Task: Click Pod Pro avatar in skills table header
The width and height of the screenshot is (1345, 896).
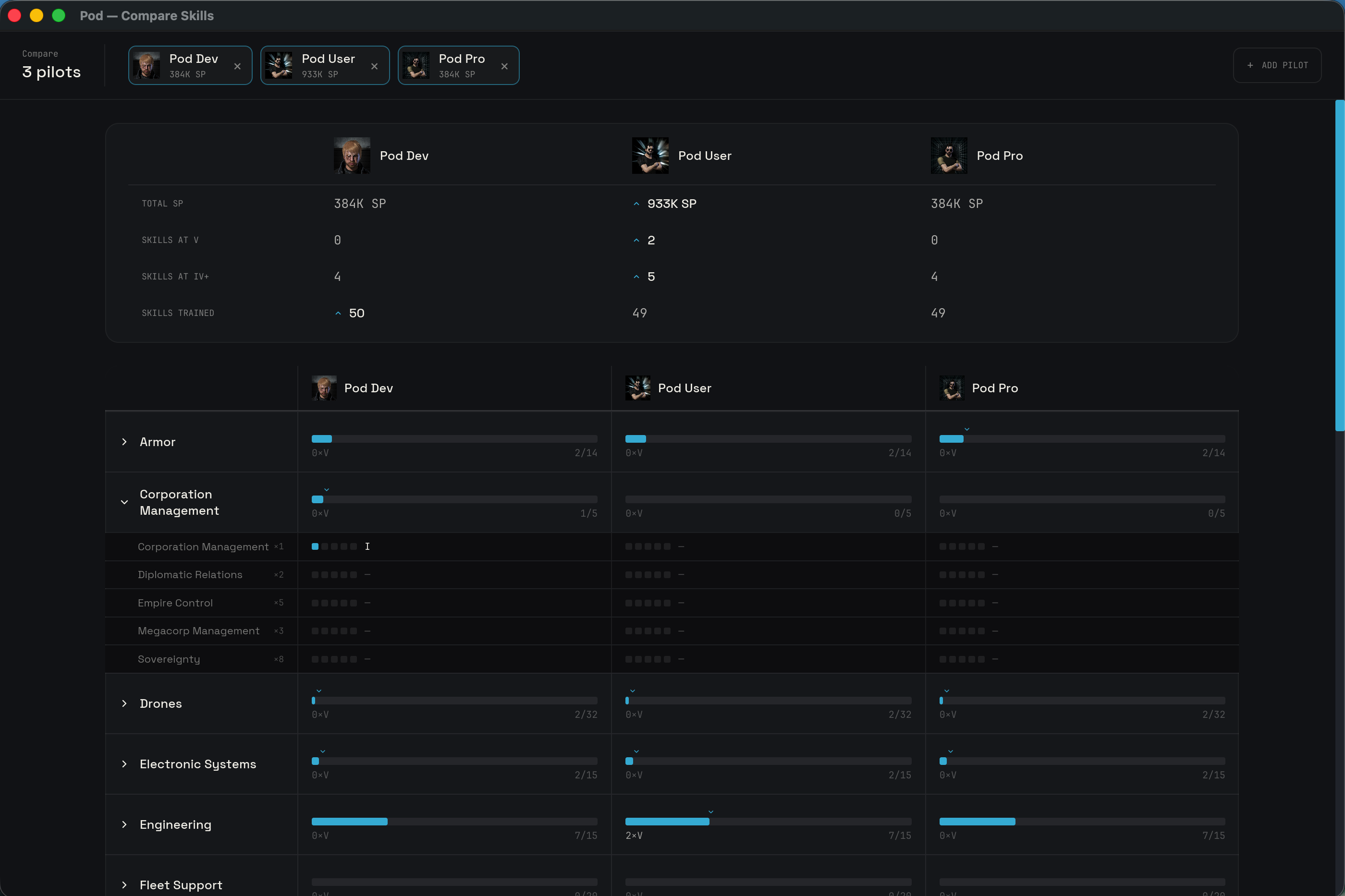Action: 952,388
